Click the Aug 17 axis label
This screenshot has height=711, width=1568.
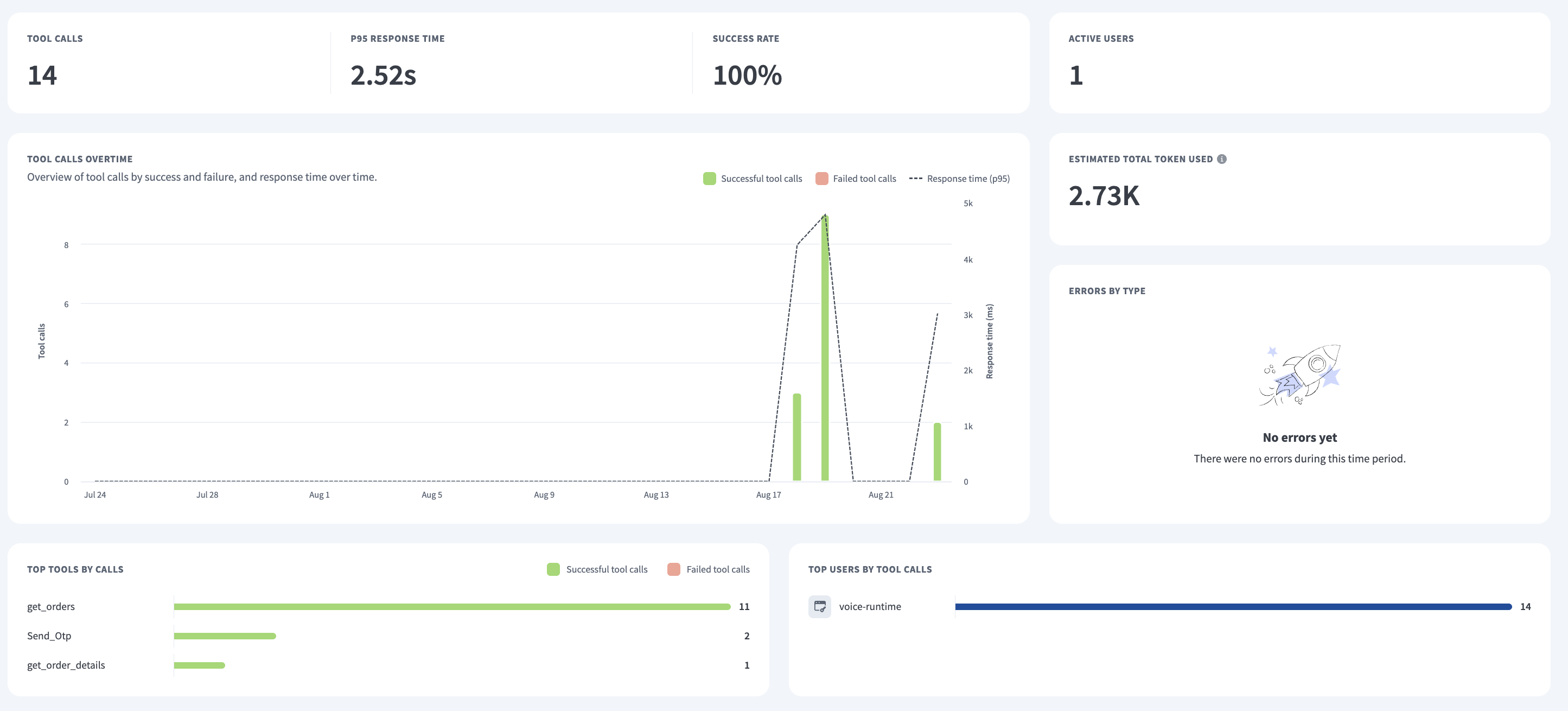tap(768, 495)
